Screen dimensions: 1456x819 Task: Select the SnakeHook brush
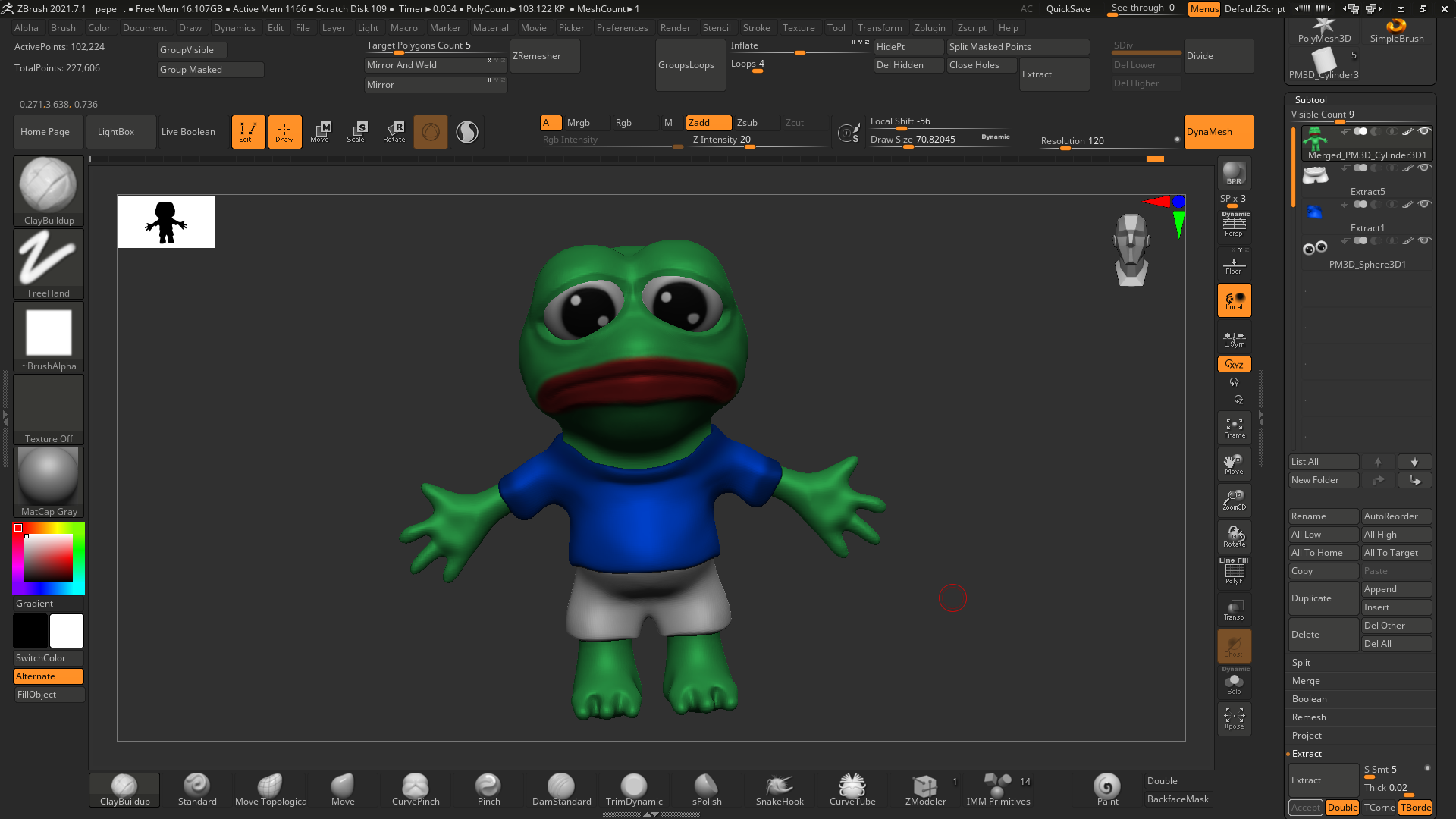[780, 790]
